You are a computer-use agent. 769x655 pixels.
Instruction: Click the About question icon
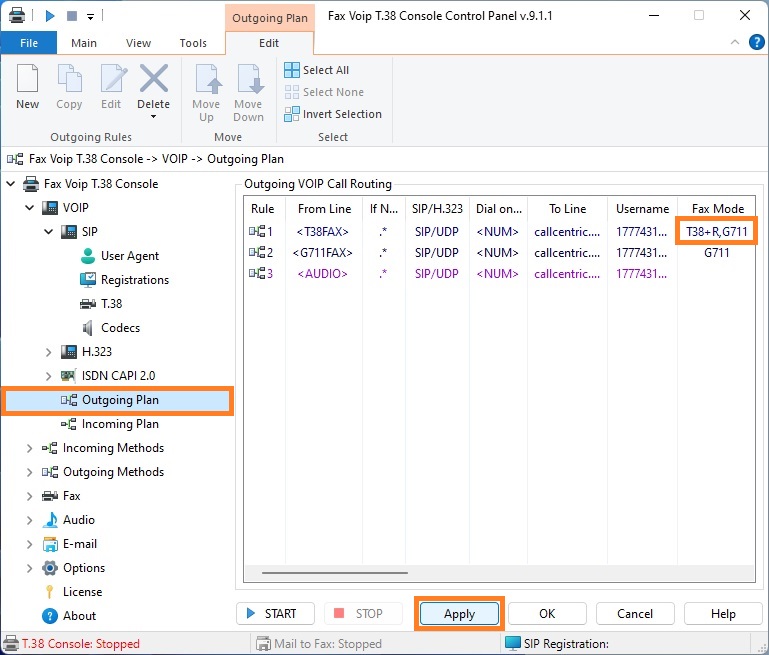point(50,616)
